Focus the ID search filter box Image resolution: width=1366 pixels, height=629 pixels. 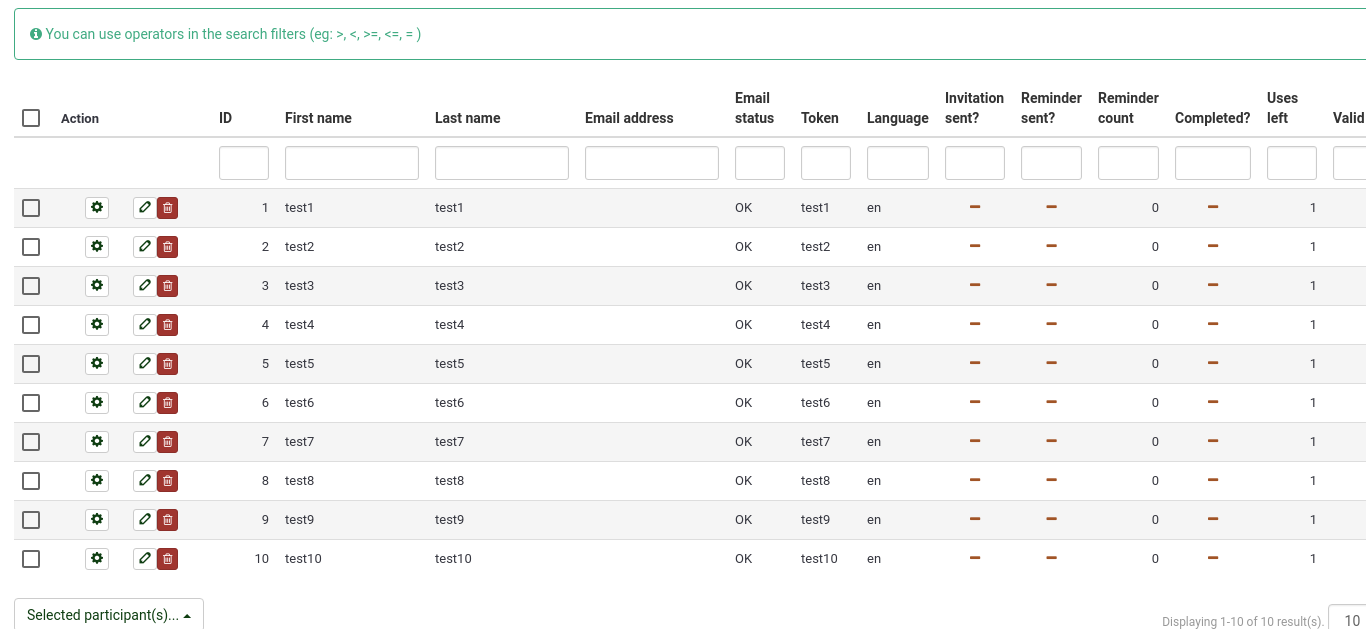[244, 163]
